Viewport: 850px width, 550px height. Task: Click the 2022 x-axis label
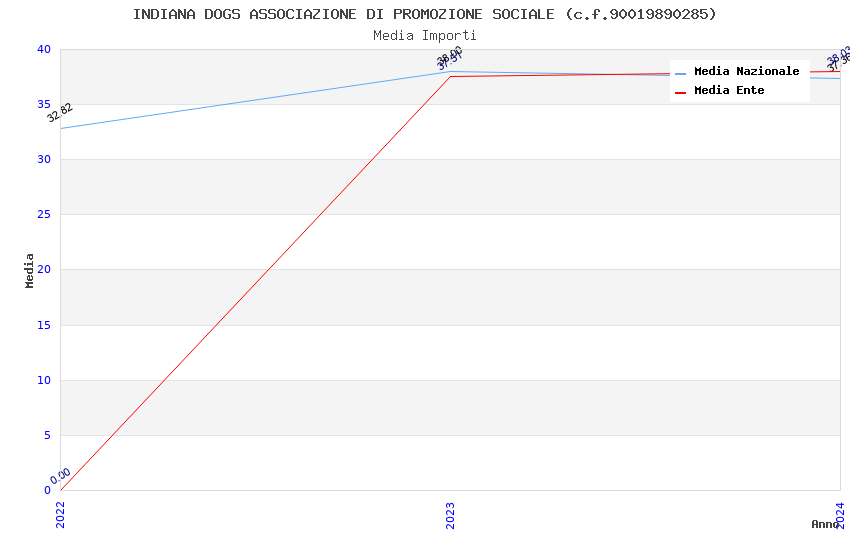pyautogui.click(x=60, y=514)
